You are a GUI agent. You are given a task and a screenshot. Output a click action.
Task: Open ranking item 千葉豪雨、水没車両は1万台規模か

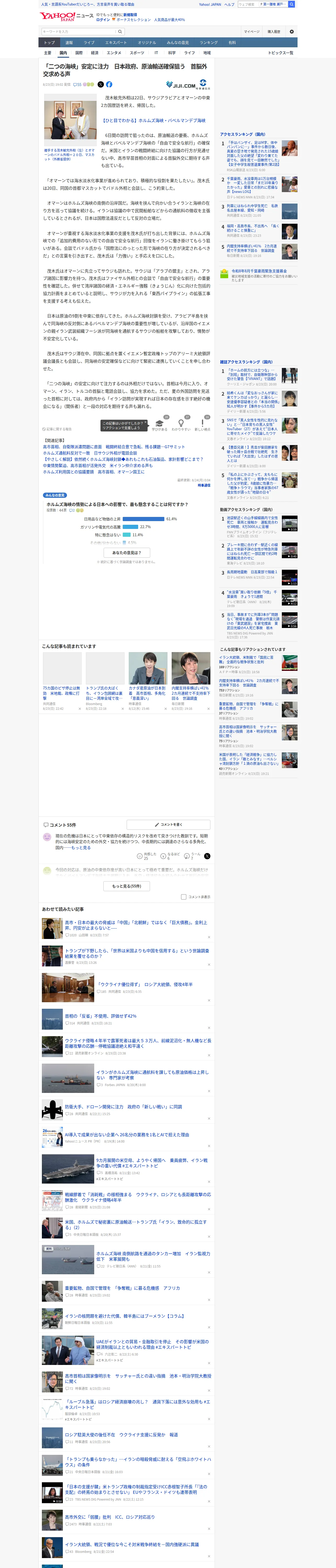click(x=253, y=185)
